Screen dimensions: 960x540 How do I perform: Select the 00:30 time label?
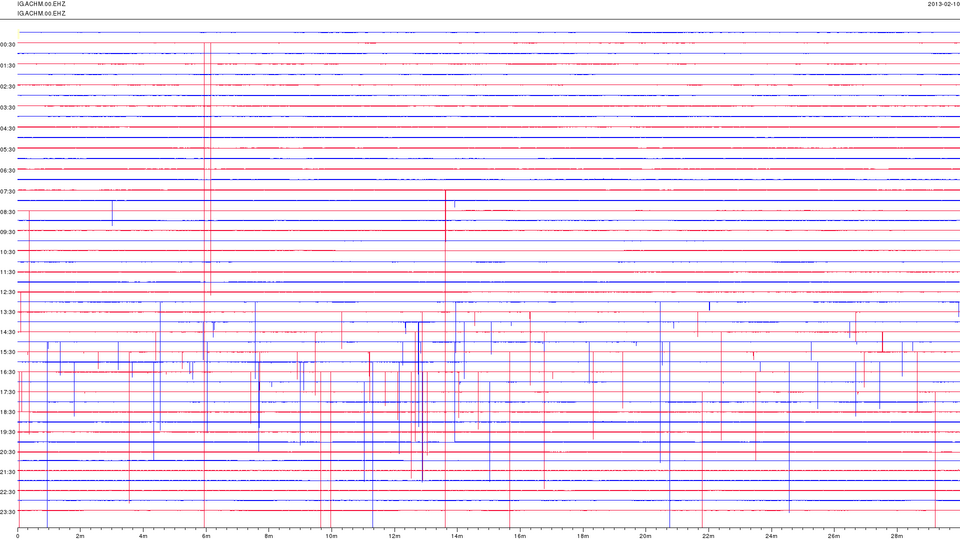tap(8, 45)
